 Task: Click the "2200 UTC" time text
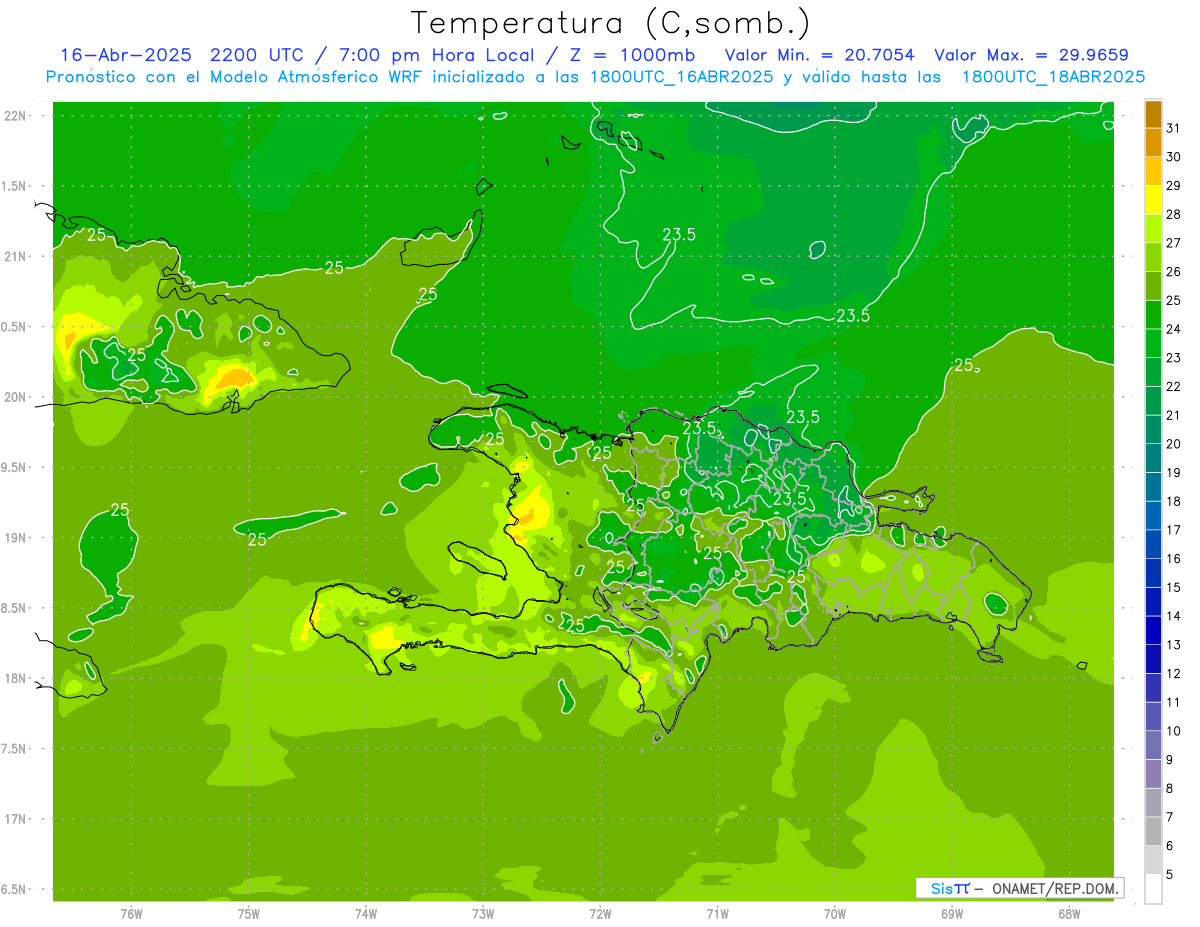(259, 55)
